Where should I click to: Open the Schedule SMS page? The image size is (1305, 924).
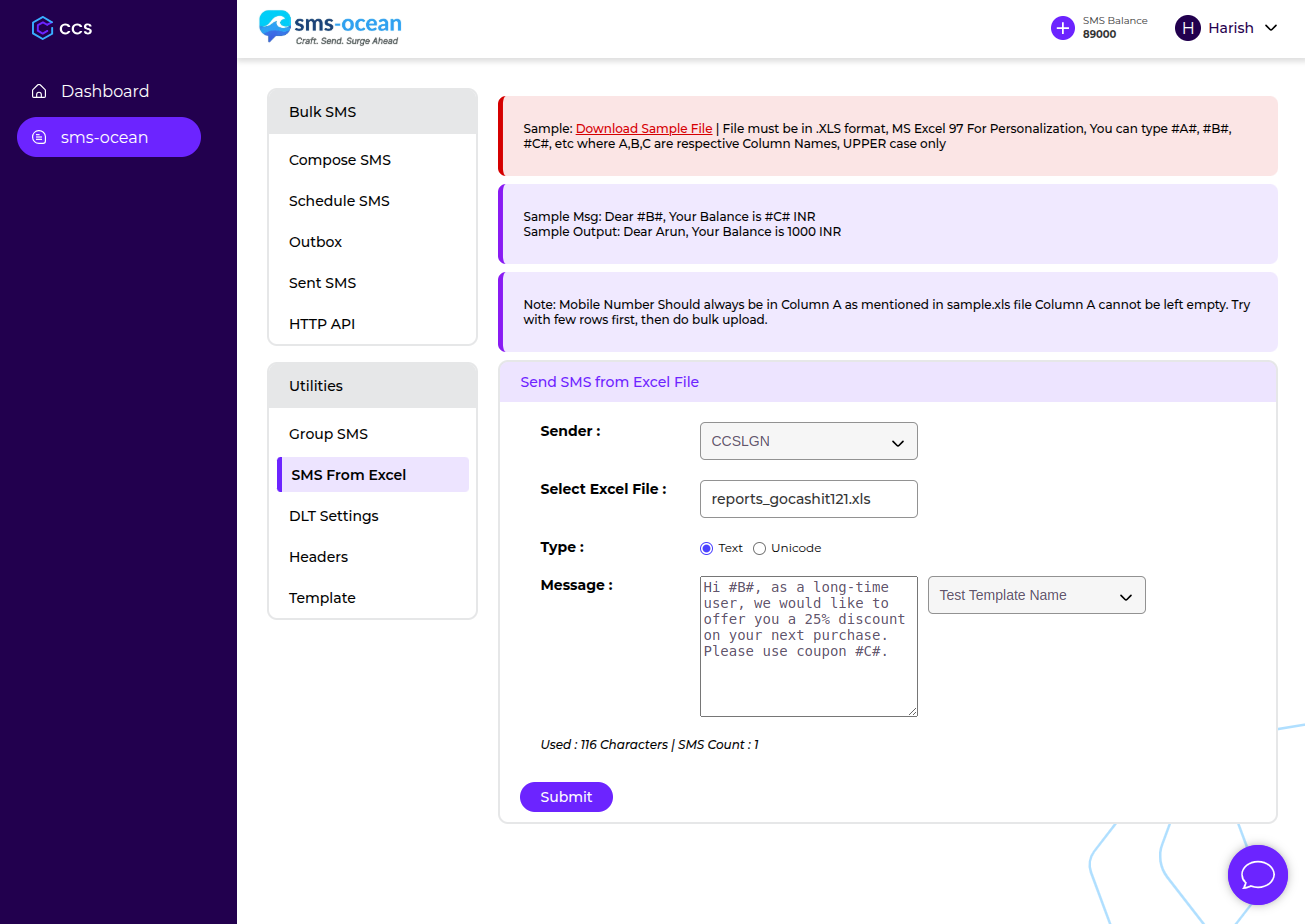[x=339, y=201]
